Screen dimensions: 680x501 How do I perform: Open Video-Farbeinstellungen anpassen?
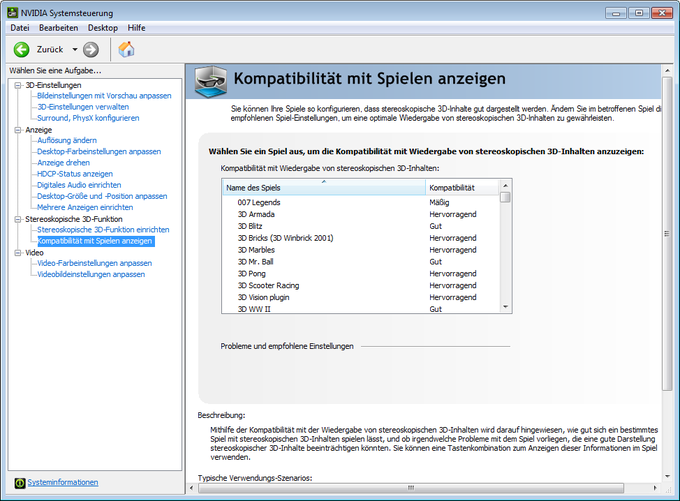[x=95, y=263]
